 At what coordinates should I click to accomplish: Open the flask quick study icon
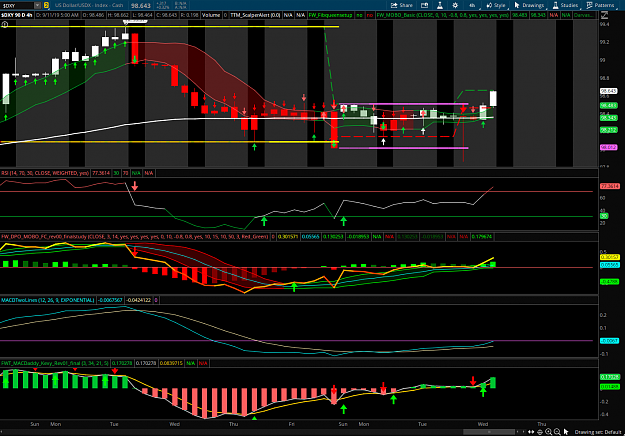pos(440,5)
